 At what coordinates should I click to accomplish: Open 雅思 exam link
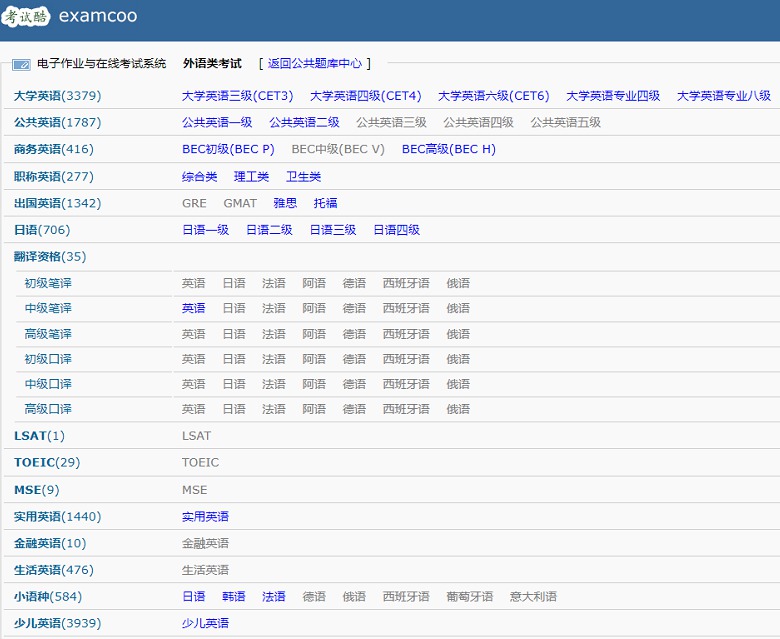(285, 203)
